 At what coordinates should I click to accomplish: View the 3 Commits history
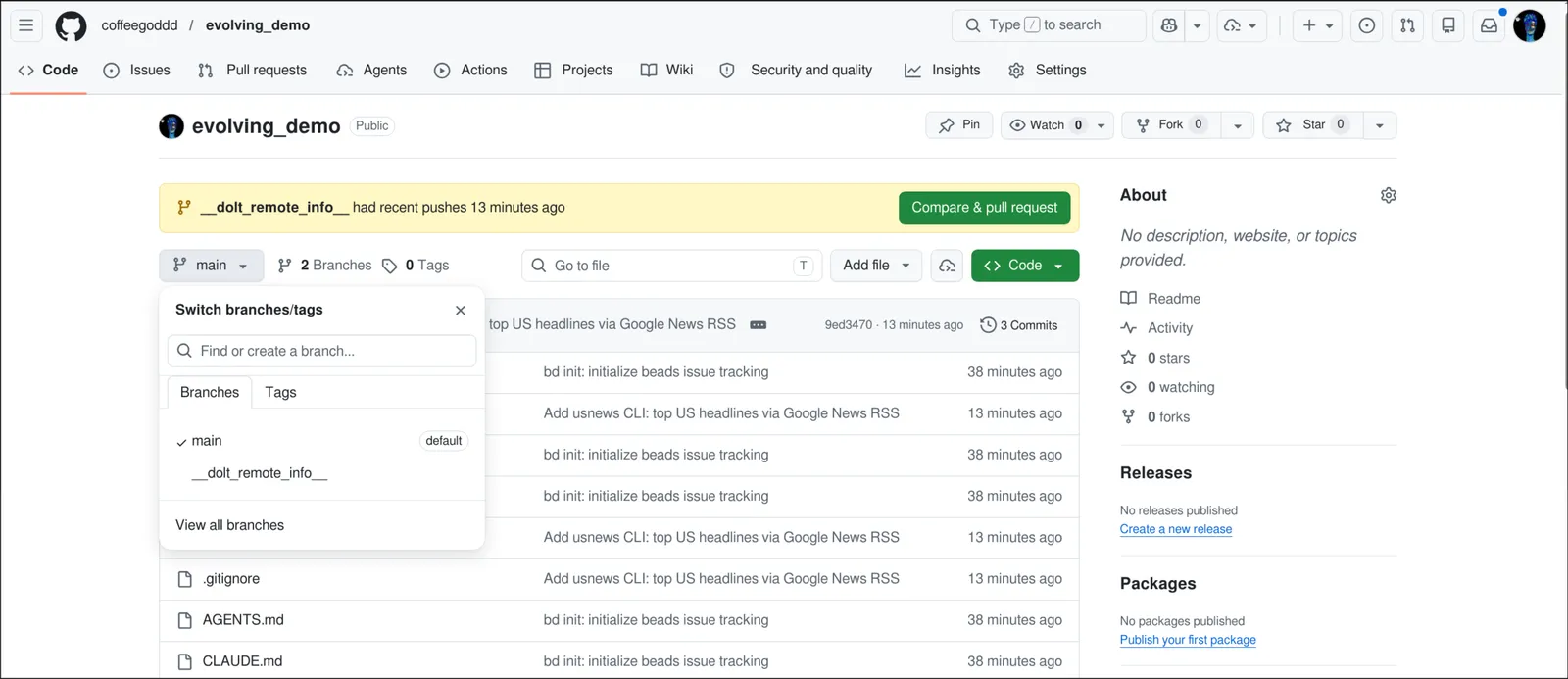pyautogui.click(x=1019, y=325)
